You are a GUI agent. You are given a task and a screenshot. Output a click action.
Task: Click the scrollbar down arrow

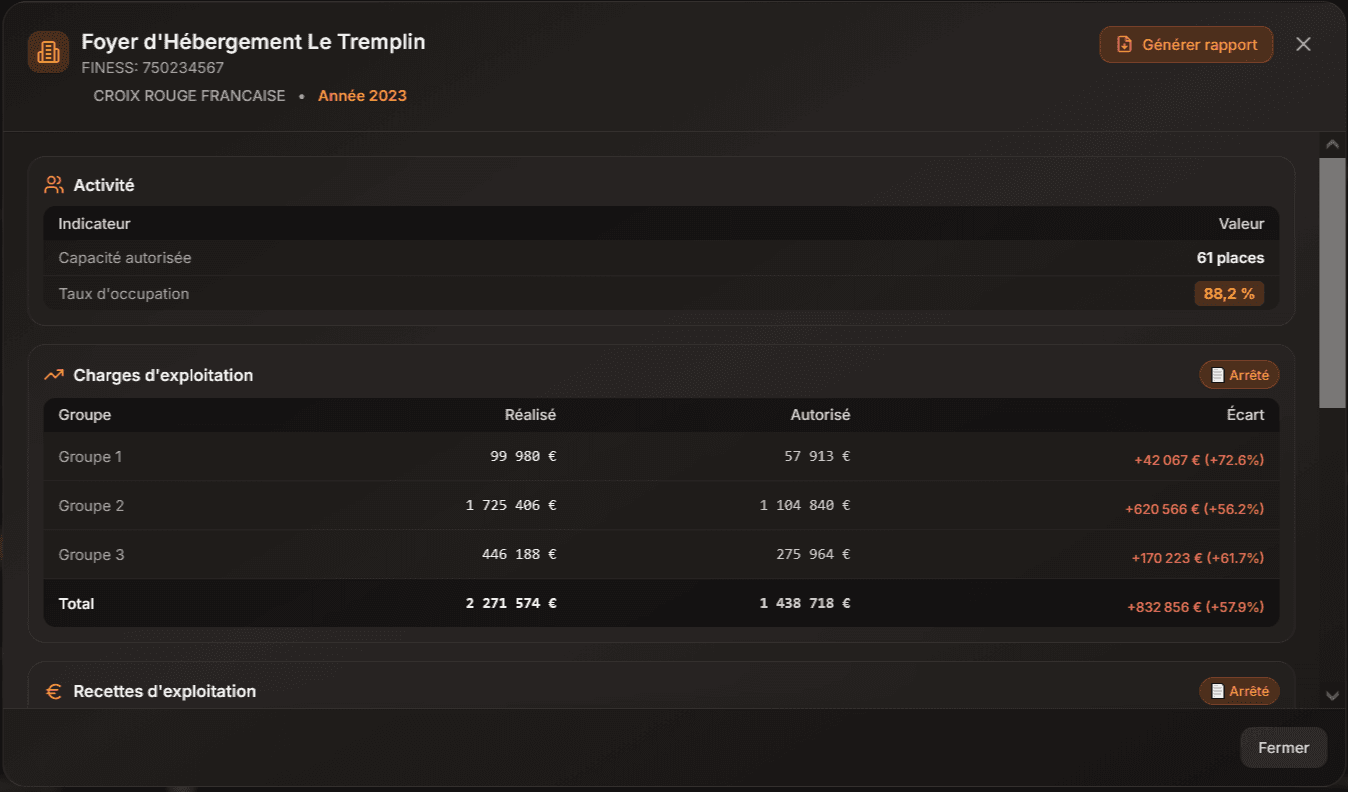pyautogui.click(x=1332, y=695)
